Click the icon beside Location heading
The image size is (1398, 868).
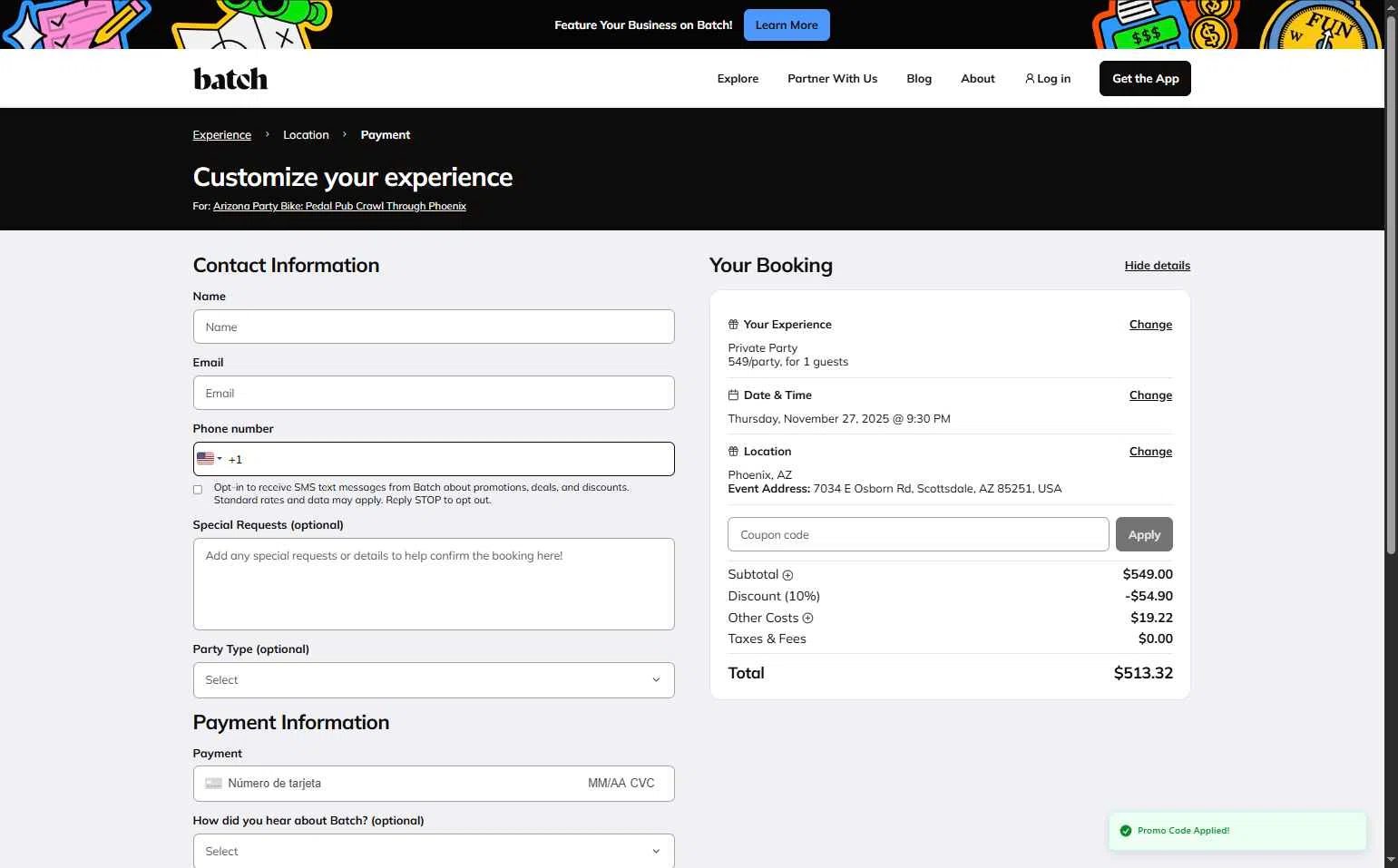tap(733, 452)
